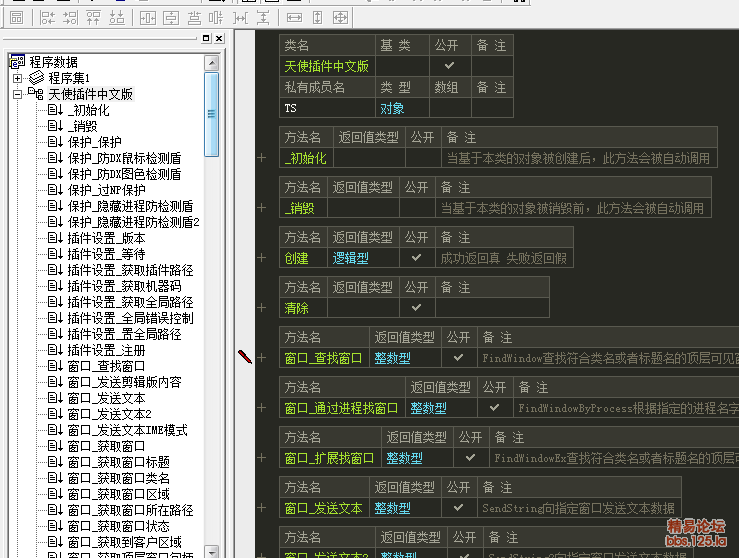739x558 pixels.
Task: Toggle the 公开 checkmark for method 创建
Action: click(x=416, y=258)
